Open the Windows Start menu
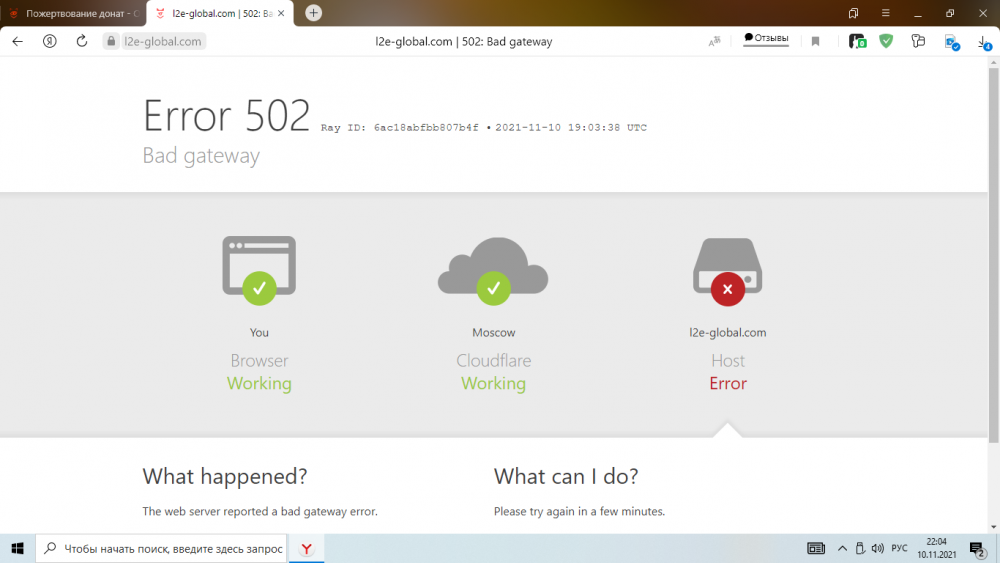Viewport: 1000px width, 563px height. pos(17,548)
